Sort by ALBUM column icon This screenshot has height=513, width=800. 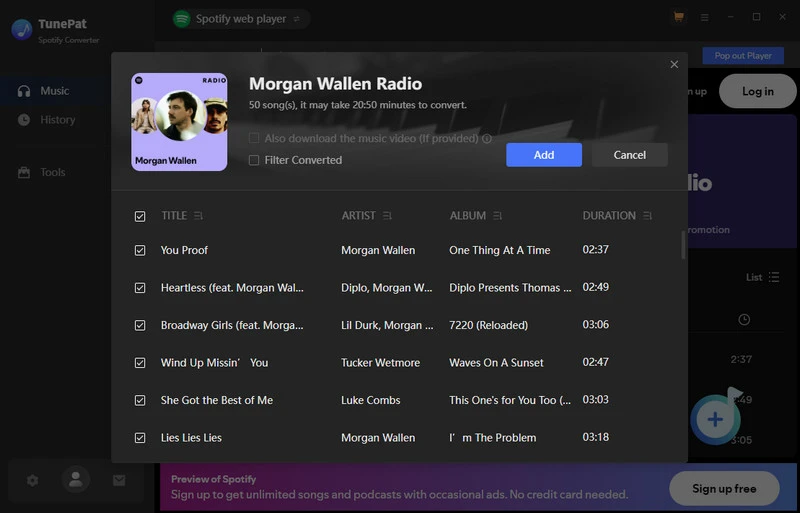(497, 216)
